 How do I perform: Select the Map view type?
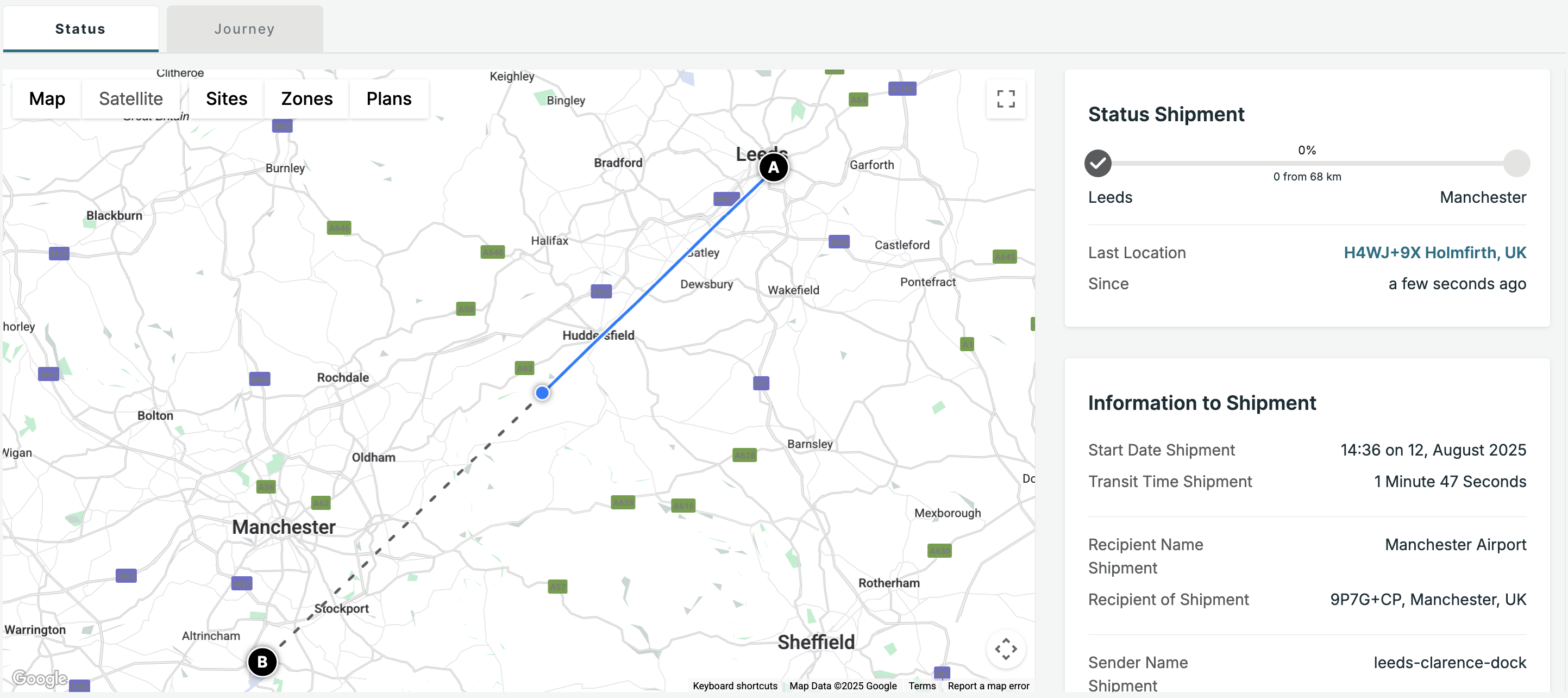click(47, 99)
